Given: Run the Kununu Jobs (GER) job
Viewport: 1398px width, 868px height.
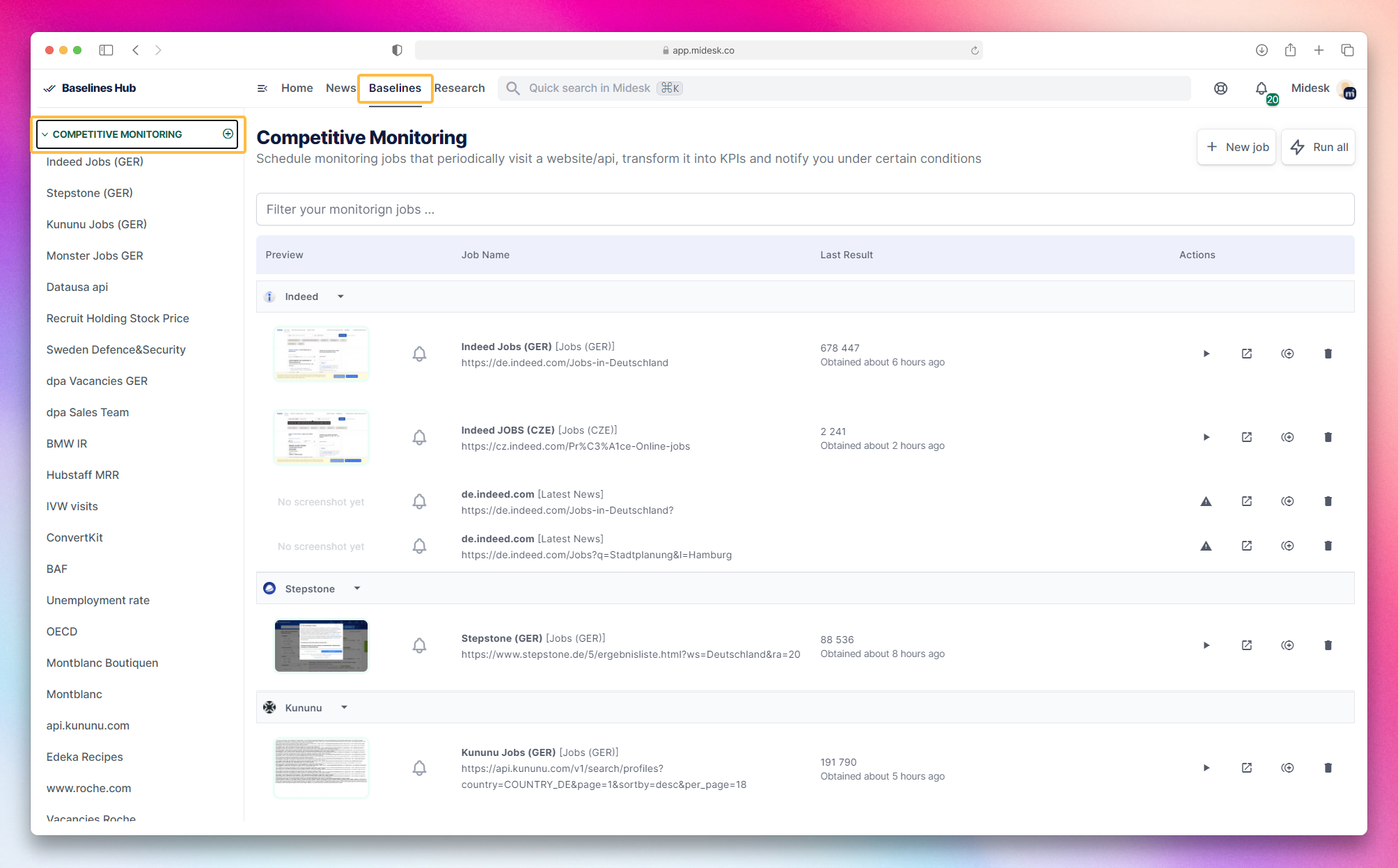Looking at the screenshot, I should pos(1207,768).
